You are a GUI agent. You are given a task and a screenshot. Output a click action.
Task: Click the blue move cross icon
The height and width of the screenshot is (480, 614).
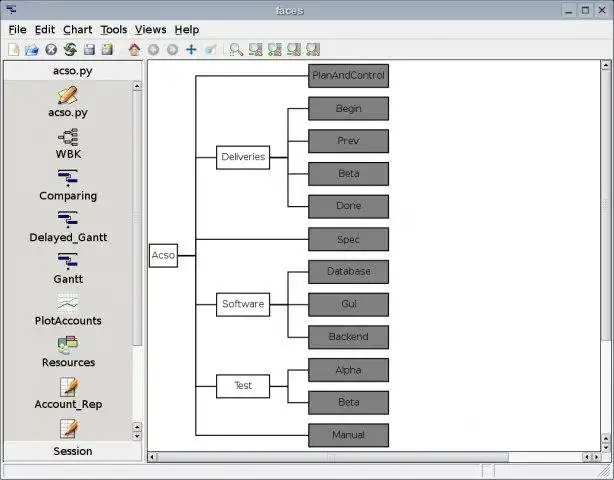[x=191, y=50]
